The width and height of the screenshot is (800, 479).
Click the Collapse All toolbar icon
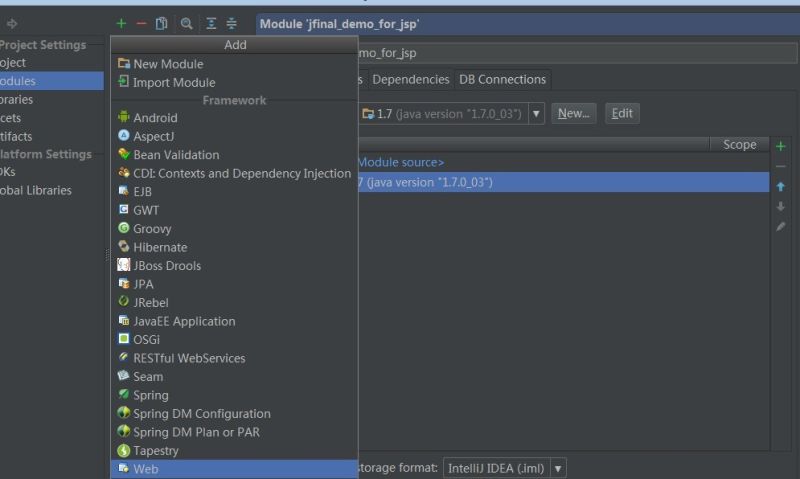[x=231, y=23]
